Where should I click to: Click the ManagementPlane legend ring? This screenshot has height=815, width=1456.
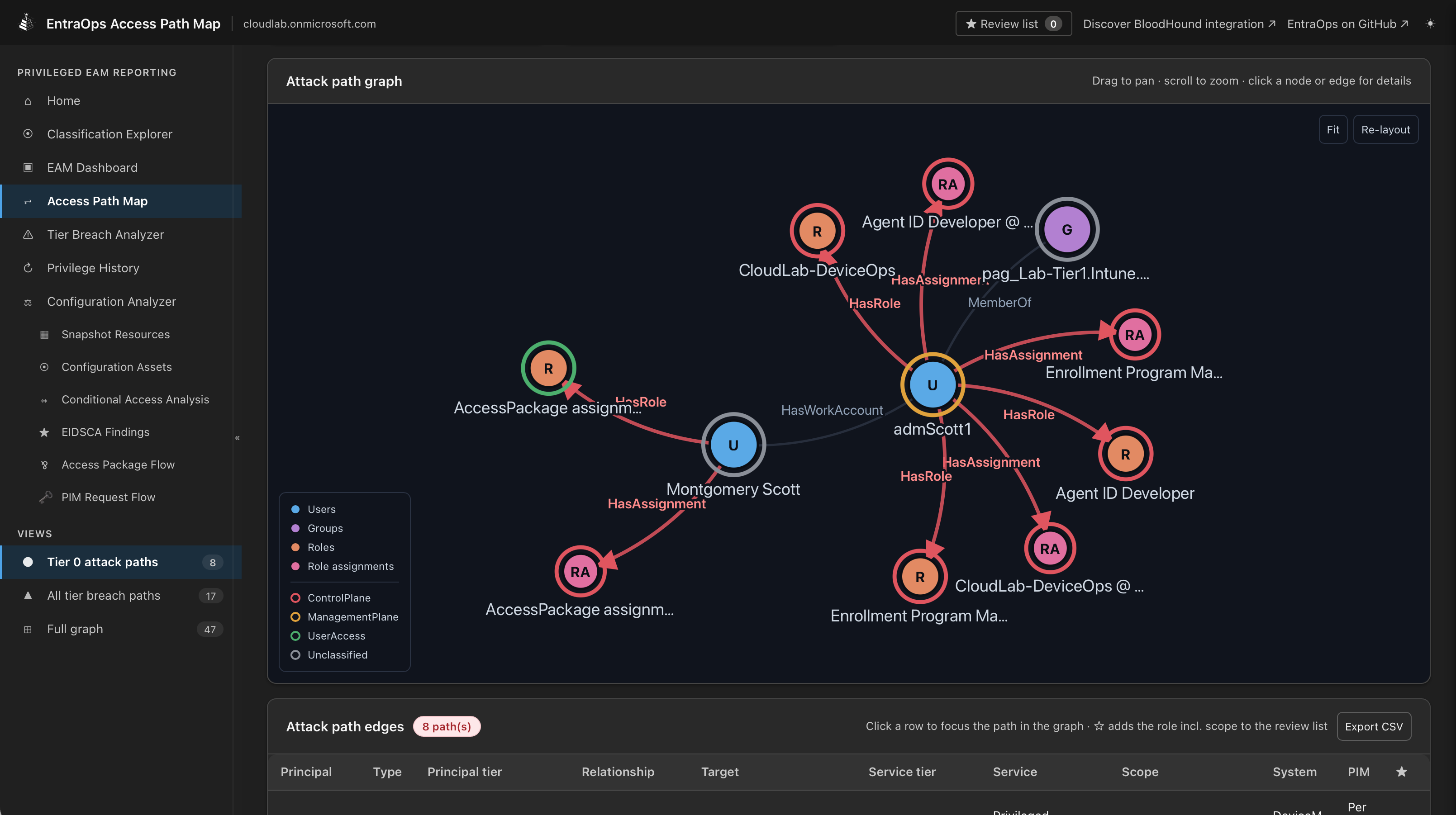[x=295, y=617]
